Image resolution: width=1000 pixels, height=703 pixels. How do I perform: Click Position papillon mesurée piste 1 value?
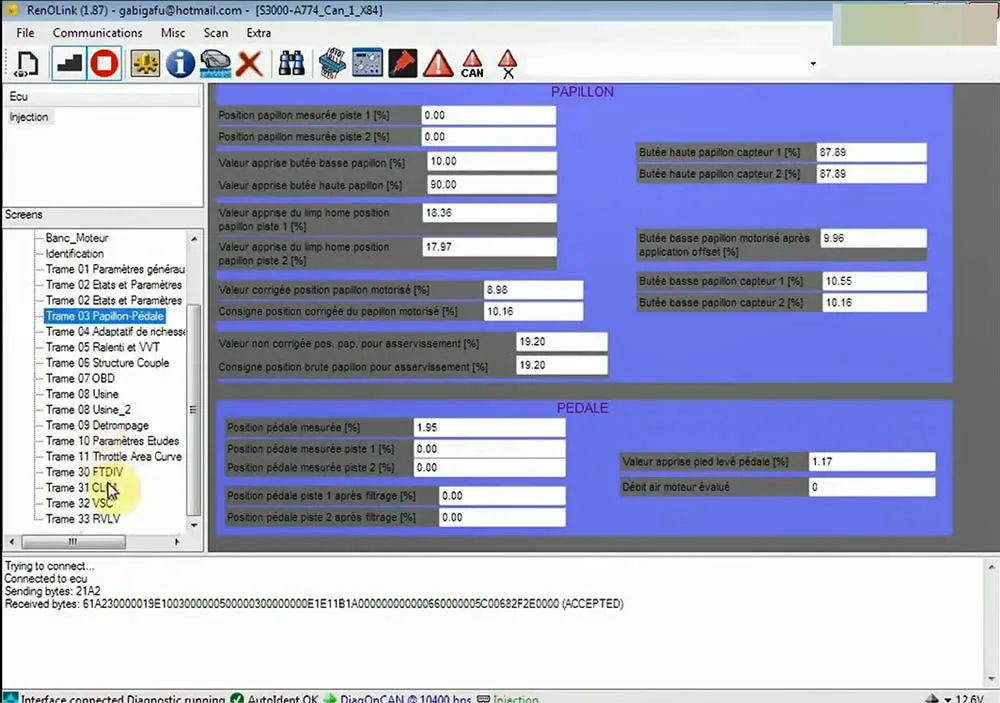point(488,115)
